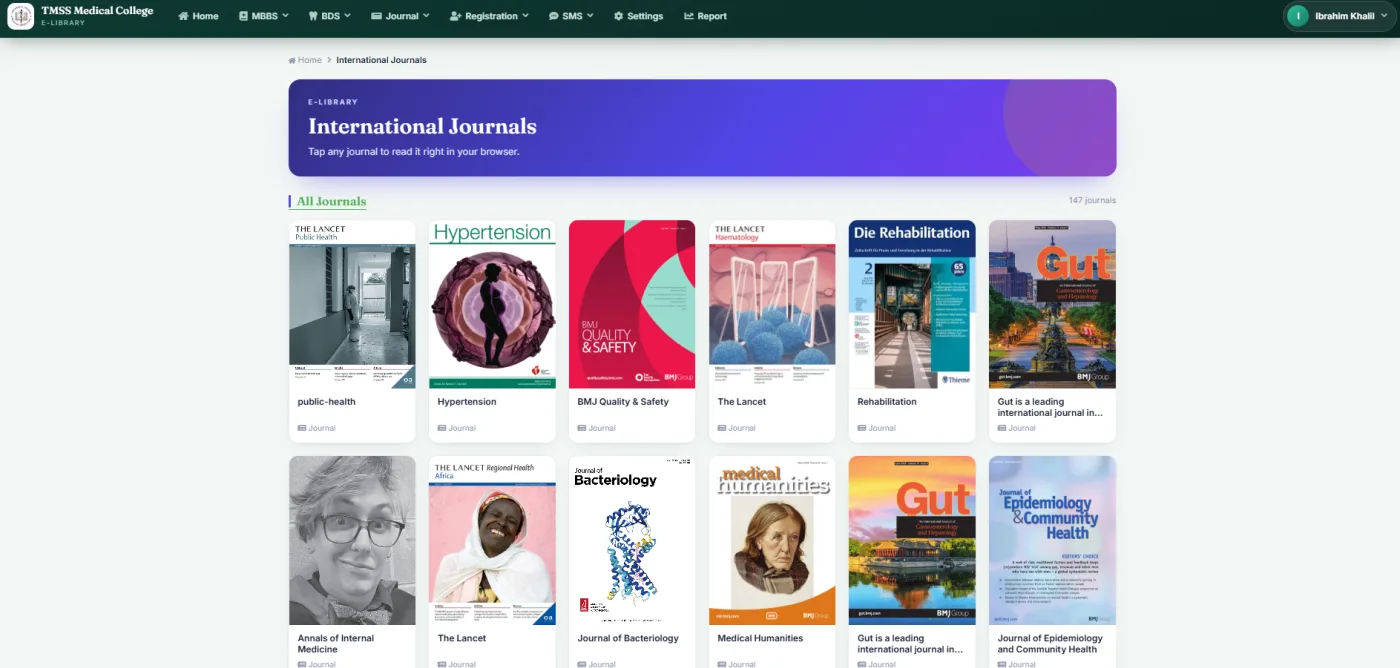This screenshot has width=1400, height=668.
Task: Click the BDS tooth icon
Action: pyautogui.click(x=312, y=16)
